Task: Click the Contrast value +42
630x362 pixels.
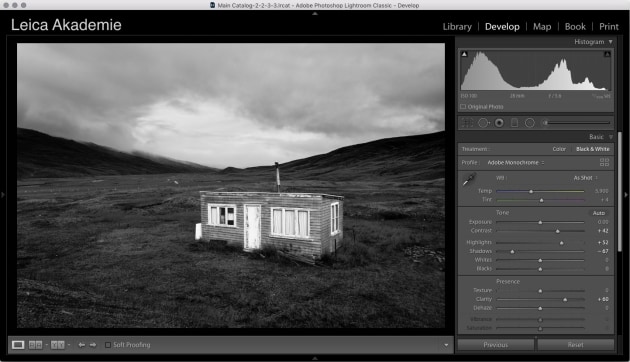Action: coord(603,231)
